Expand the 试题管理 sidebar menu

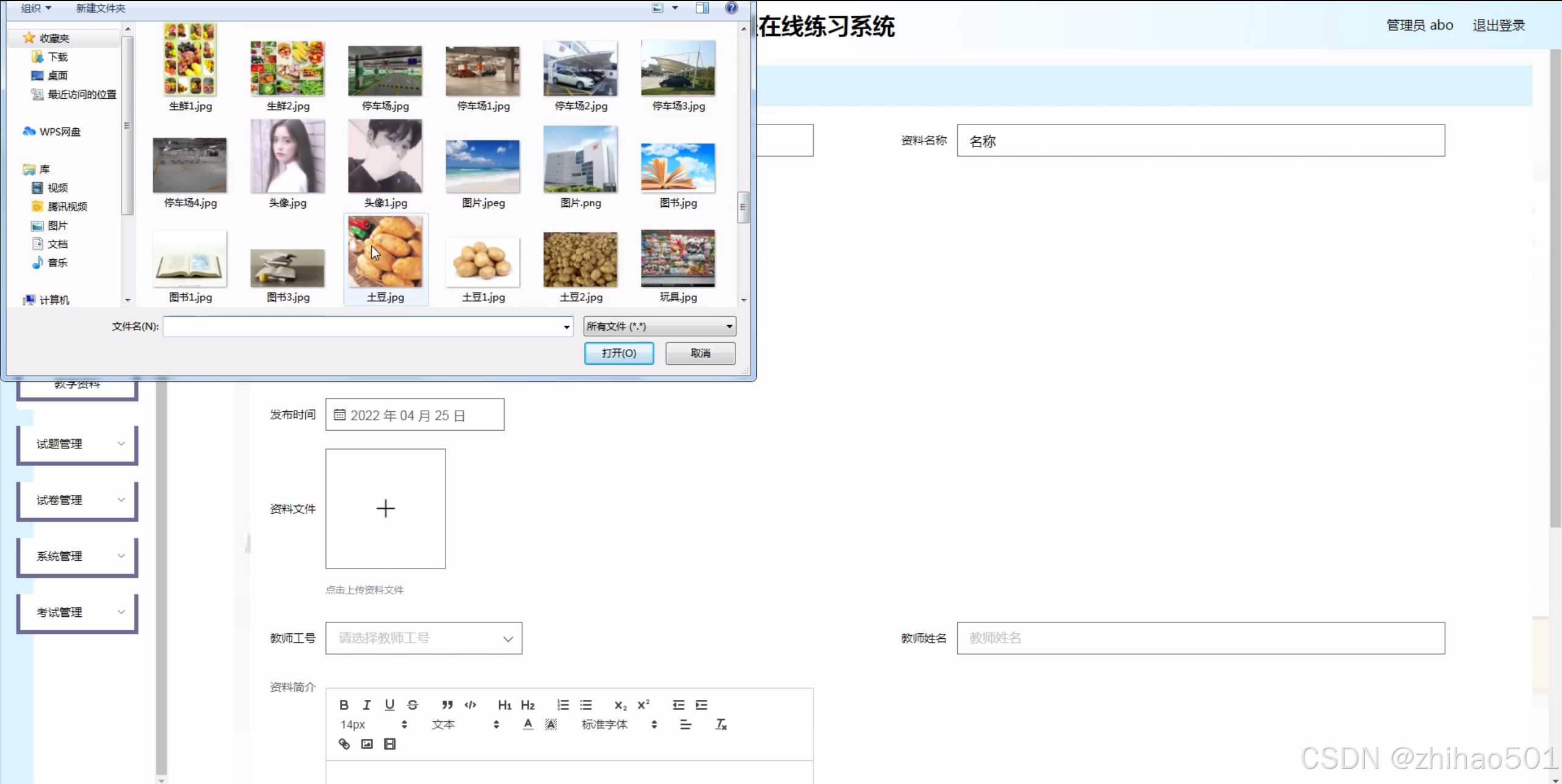coord(78,444)
